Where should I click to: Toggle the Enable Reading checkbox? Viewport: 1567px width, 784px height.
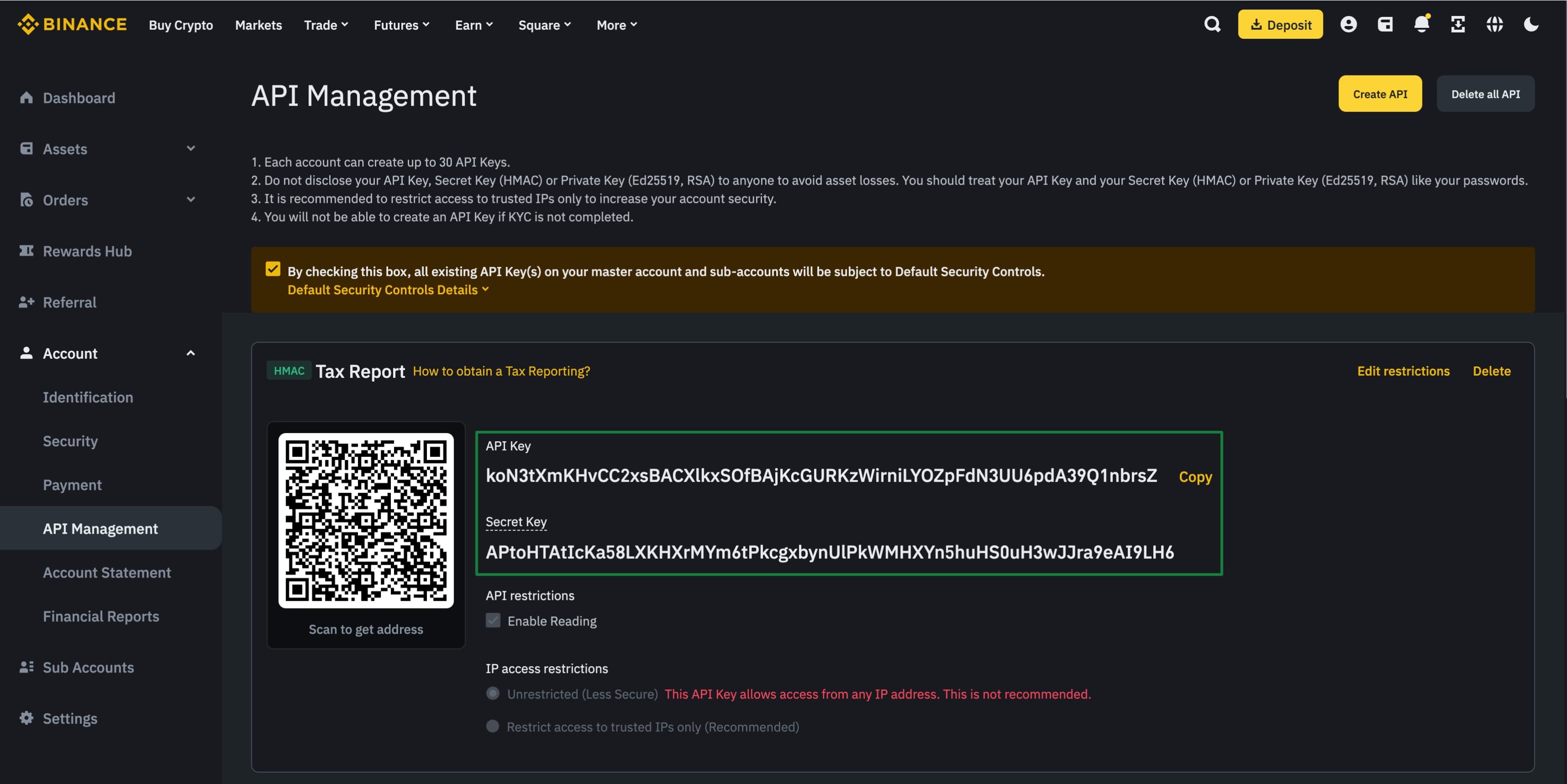(x=493, y=620)
